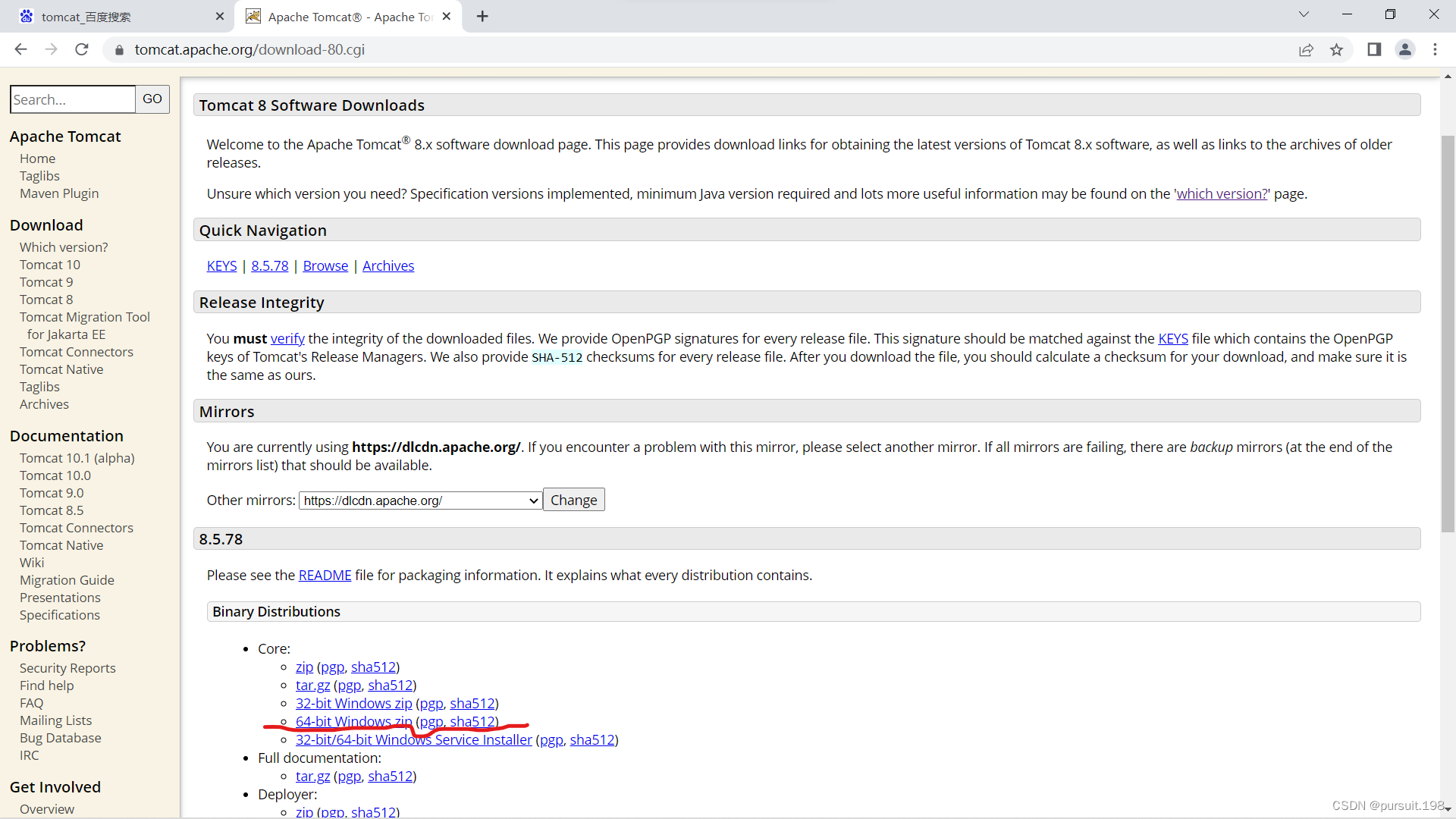The image size is (1456, 819).
Task: Open Tomcat 8.5 documentation link
Action: pyautogui.click(x=52, y=510)
